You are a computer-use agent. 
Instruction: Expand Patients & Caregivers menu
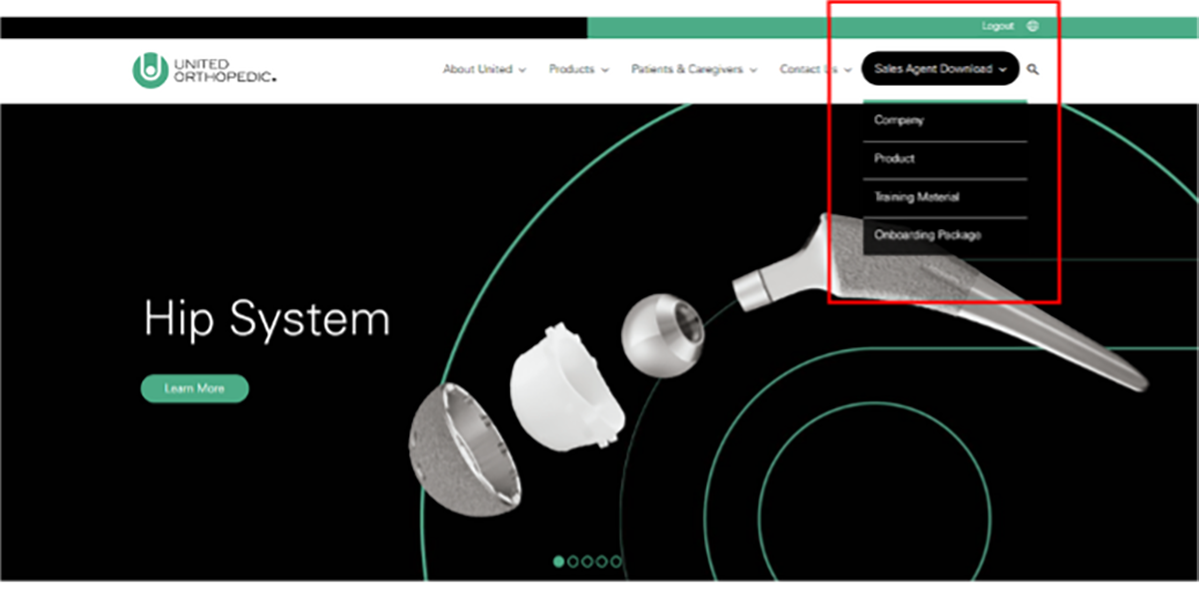point(694,70)
